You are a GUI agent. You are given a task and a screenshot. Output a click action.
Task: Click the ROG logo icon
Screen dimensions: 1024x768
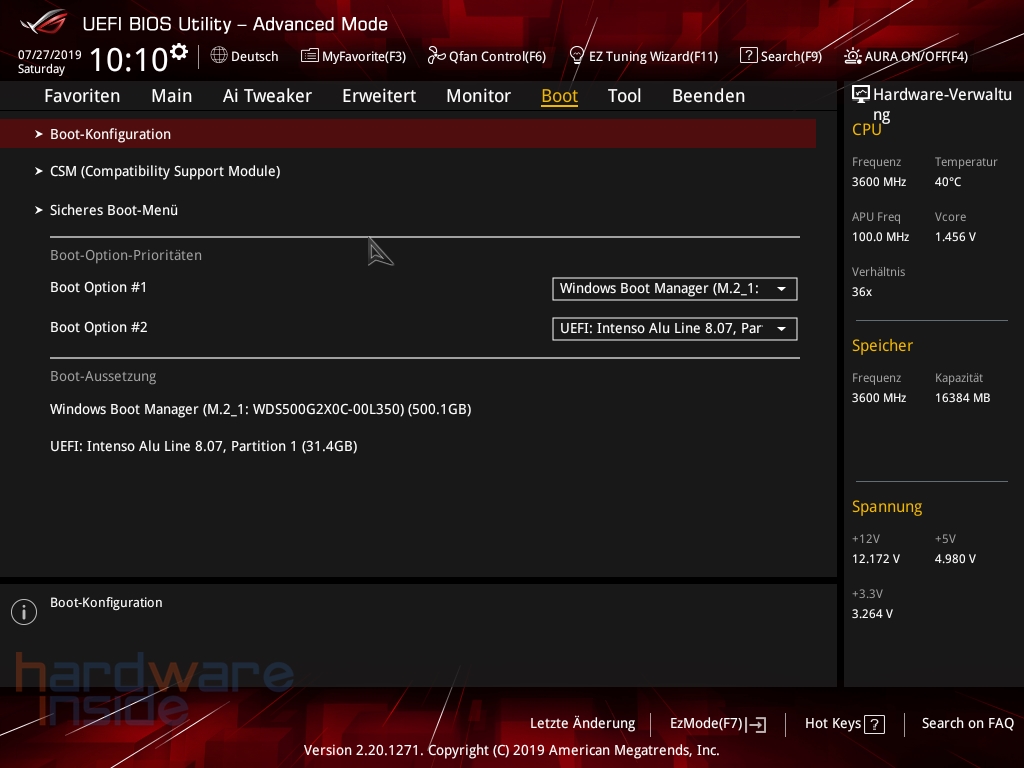click(44, 22)
